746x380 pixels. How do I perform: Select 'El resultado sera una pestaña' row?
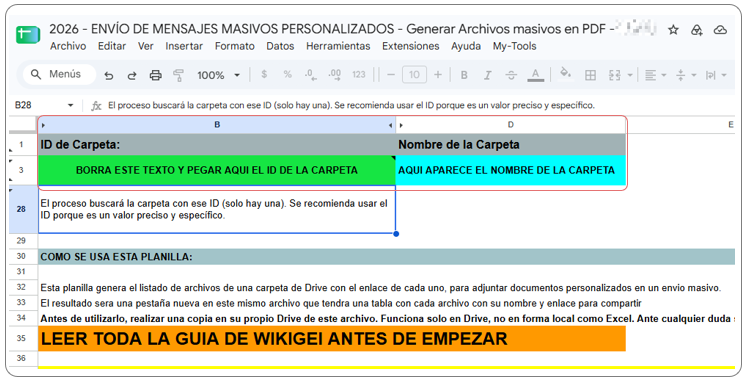click(x=341, y=303)
